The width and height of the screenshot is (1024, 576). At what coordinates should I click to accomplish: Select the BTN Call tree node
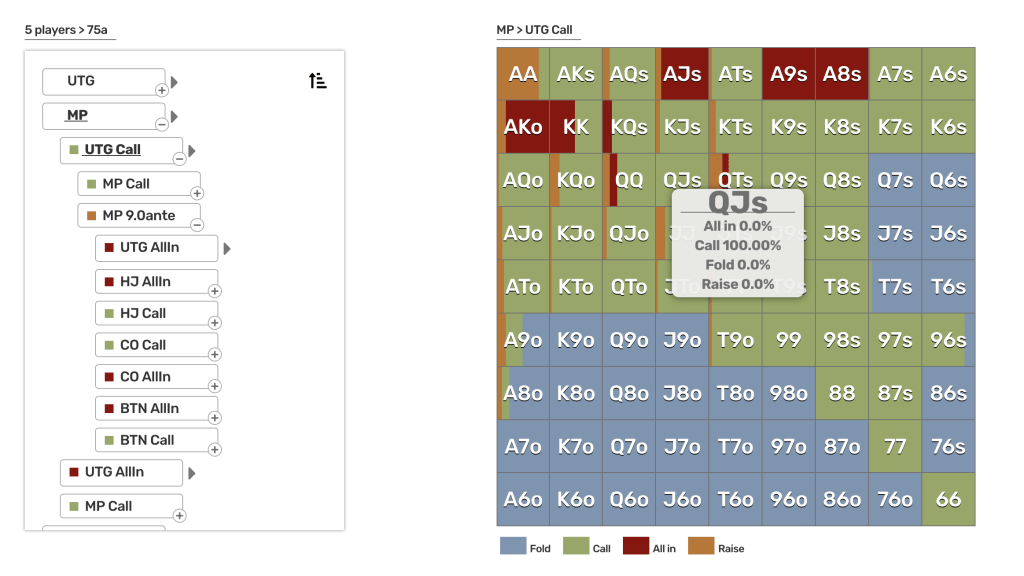click(147, 440)
